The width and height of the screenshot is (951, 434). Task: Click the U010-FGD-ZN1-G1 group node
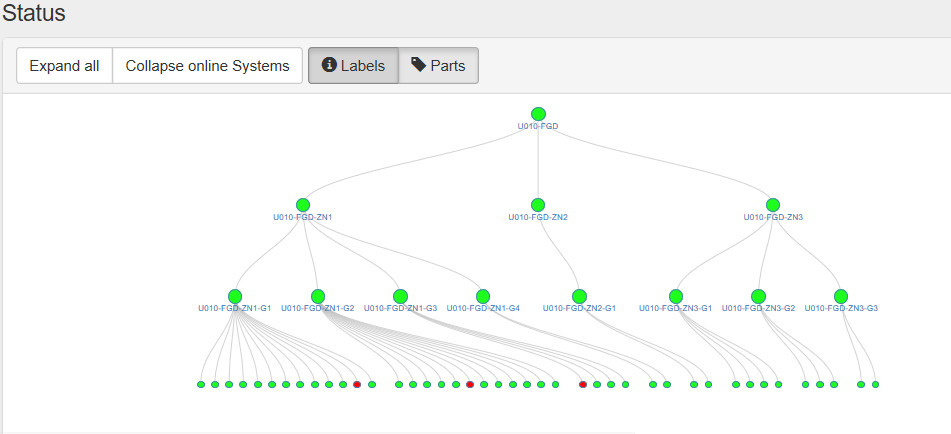pos(235,296)
